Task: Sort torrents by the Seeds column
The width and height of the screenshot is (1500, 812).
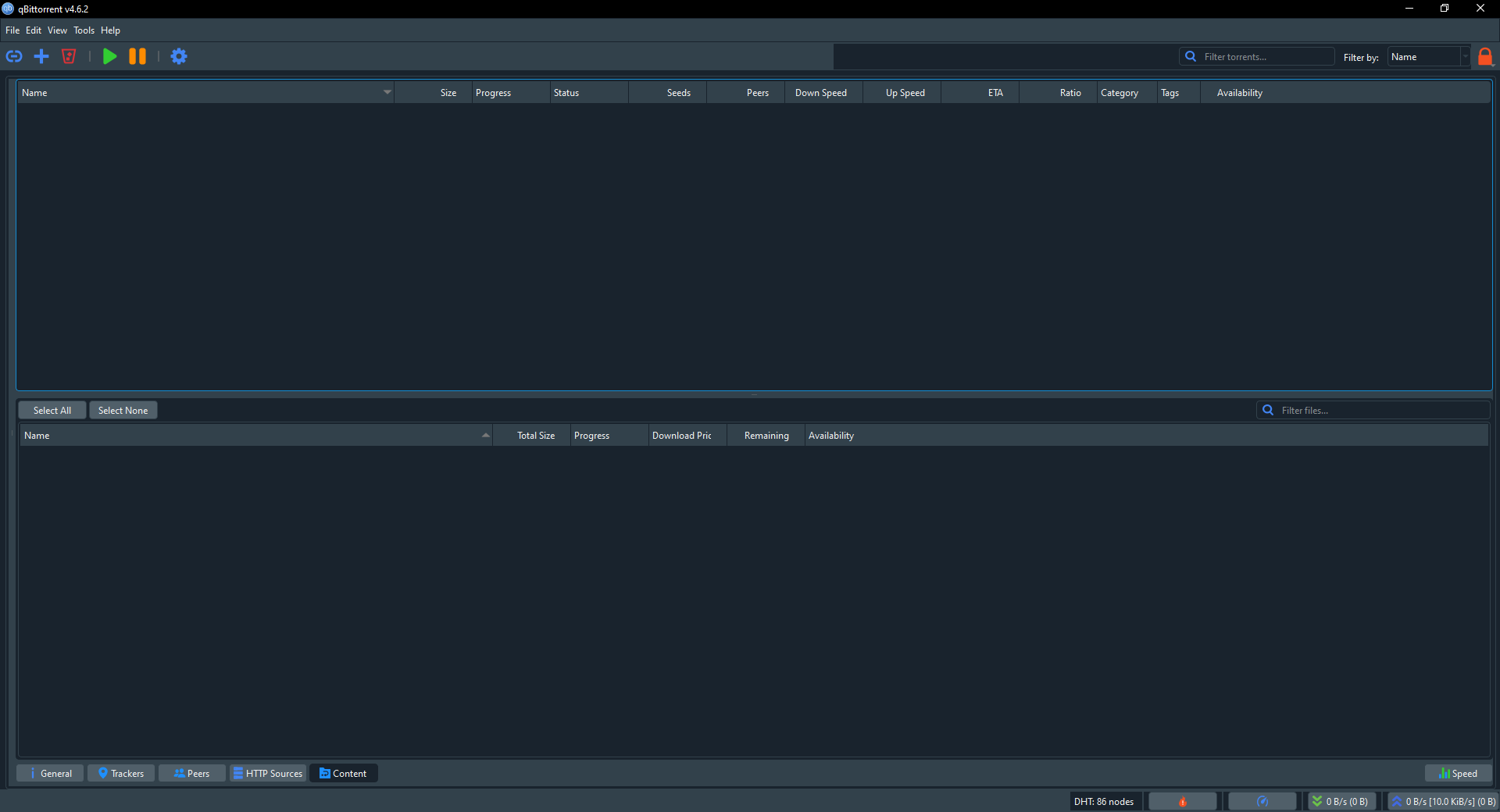Action: tap(667, 92)
